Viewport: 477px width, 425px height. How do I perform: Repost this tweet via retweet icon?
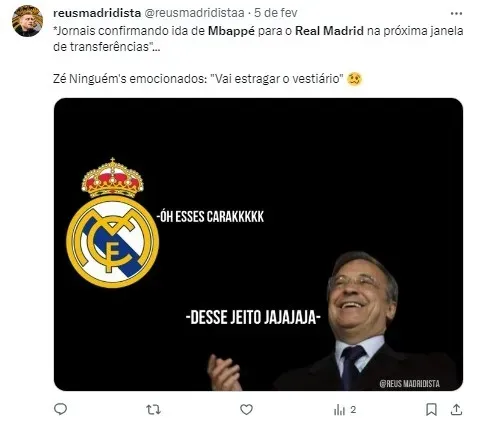pyautogui.click(x=153, y=409)
